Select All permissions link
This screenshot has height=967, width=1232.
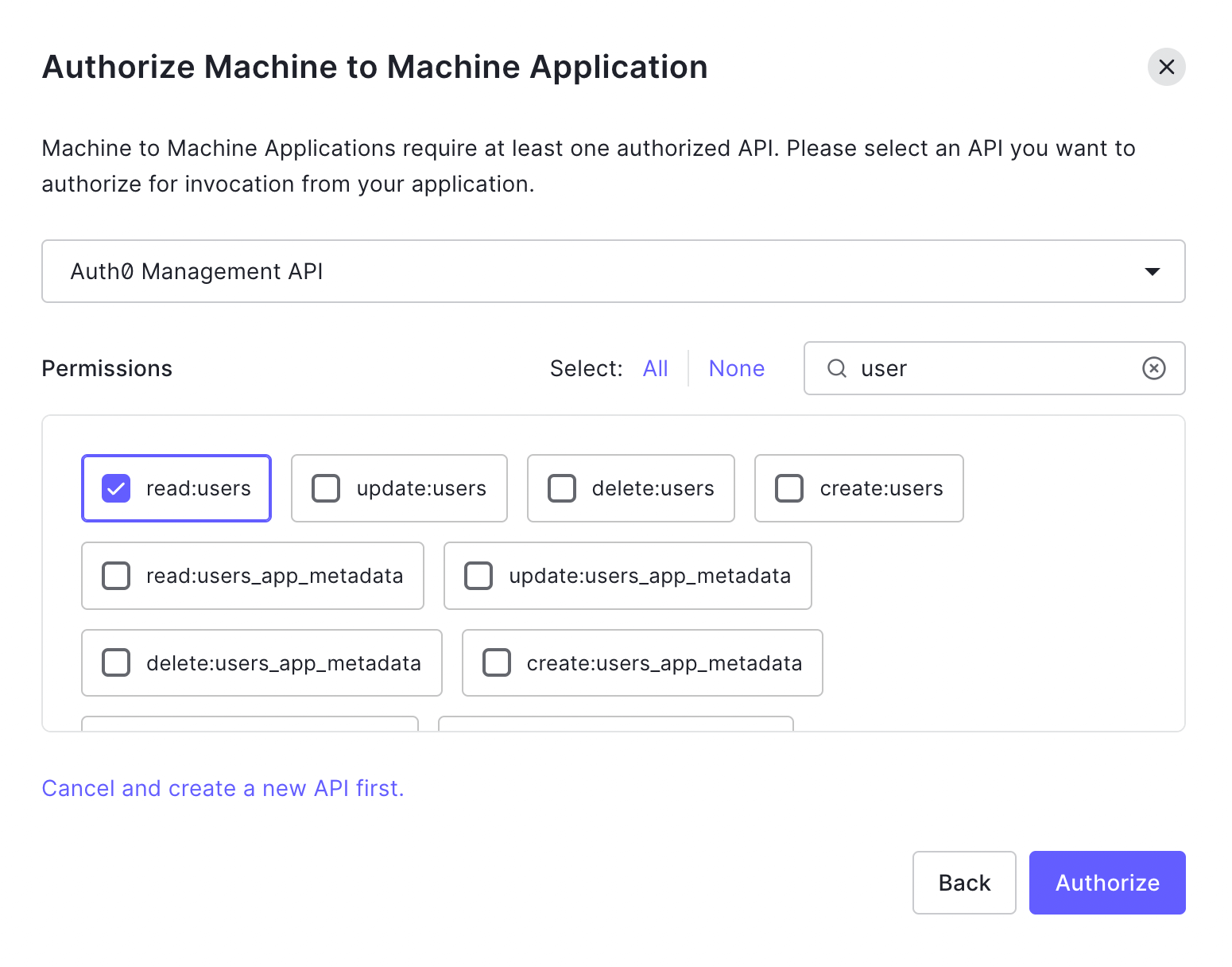tap(656, 368)
